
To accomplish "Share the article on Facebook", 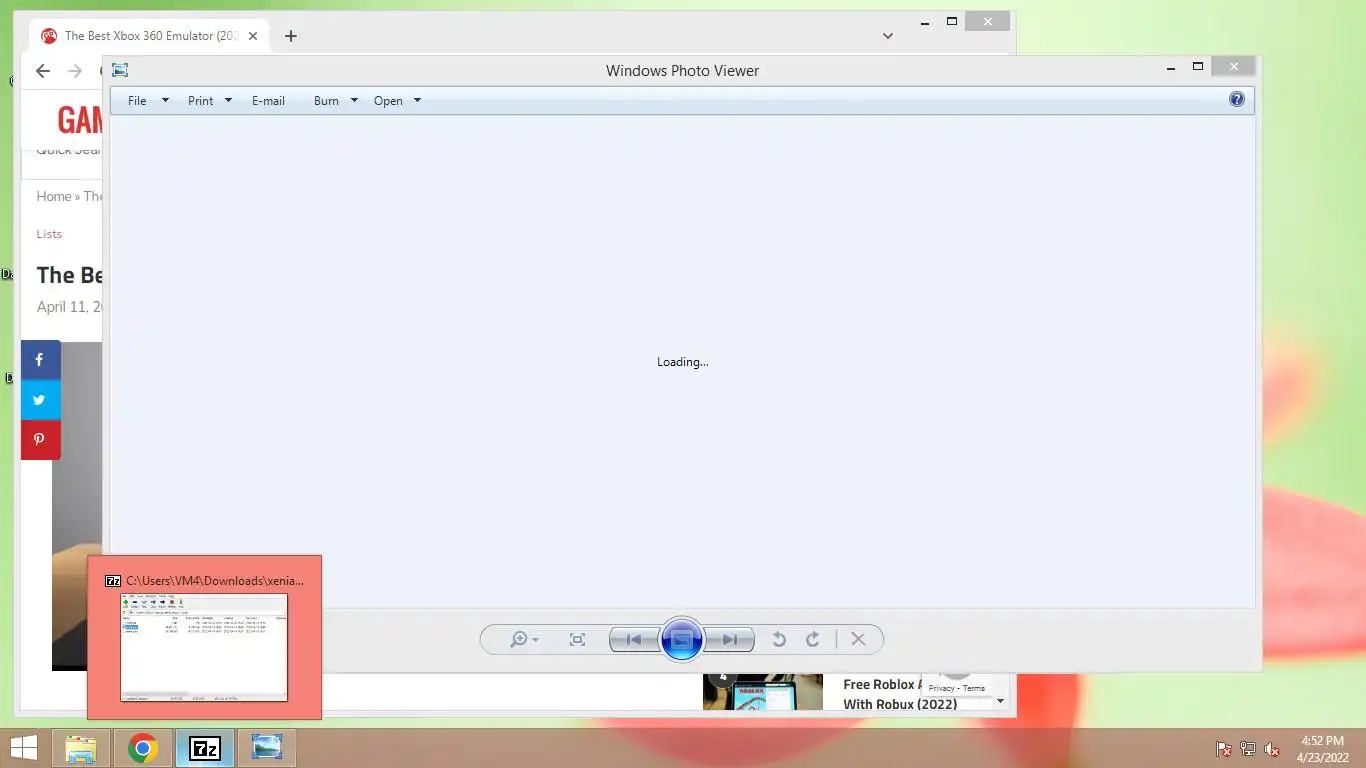I will tap(40, 360).
